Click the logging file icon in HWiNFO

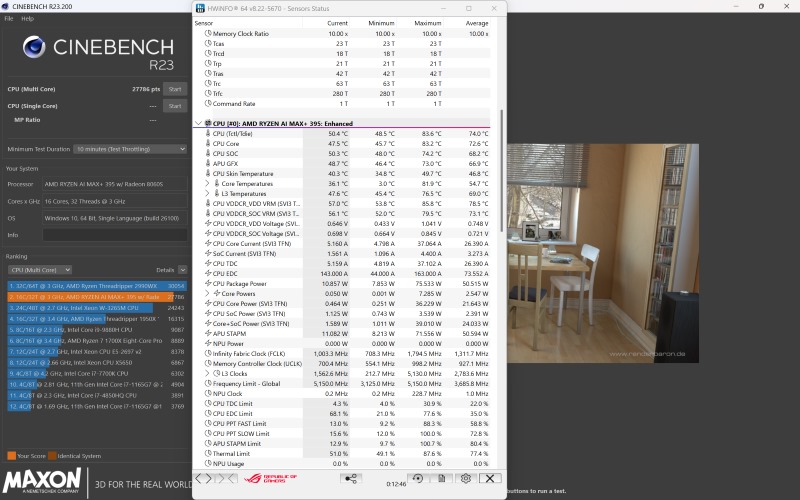coord(442,478)
